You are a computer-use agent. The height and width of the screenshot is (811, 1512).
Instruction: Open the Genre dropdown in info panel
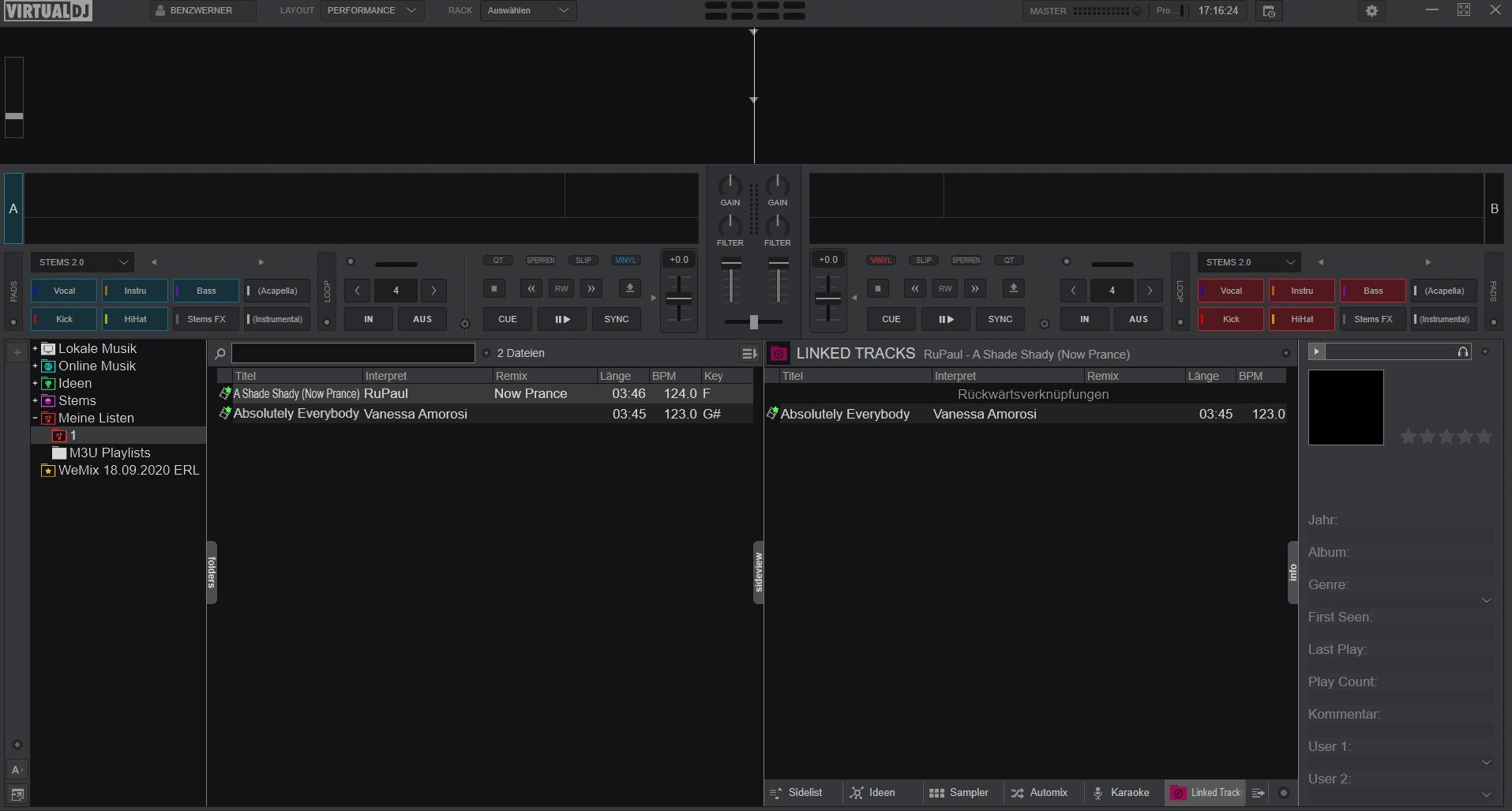click(x=1487, y=600)
